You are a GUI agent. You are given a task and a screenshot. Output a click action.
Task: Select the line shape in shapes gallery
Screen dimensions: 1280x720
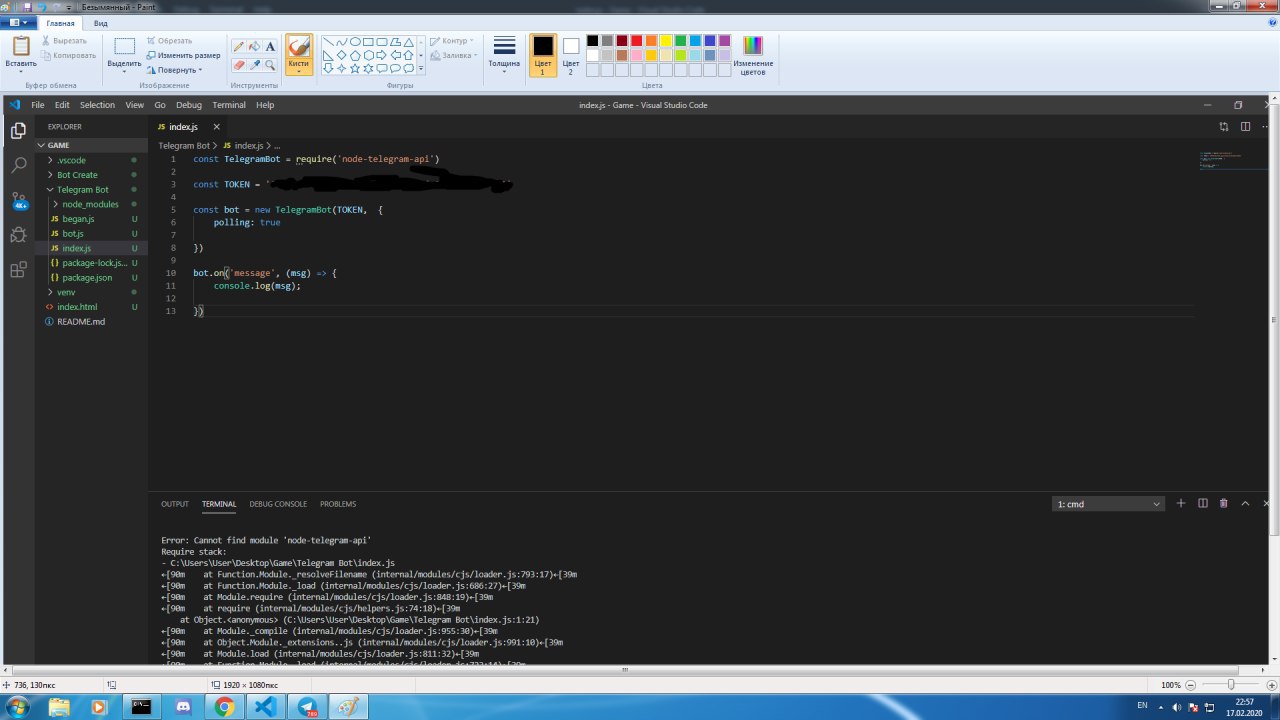pos(328,42)
